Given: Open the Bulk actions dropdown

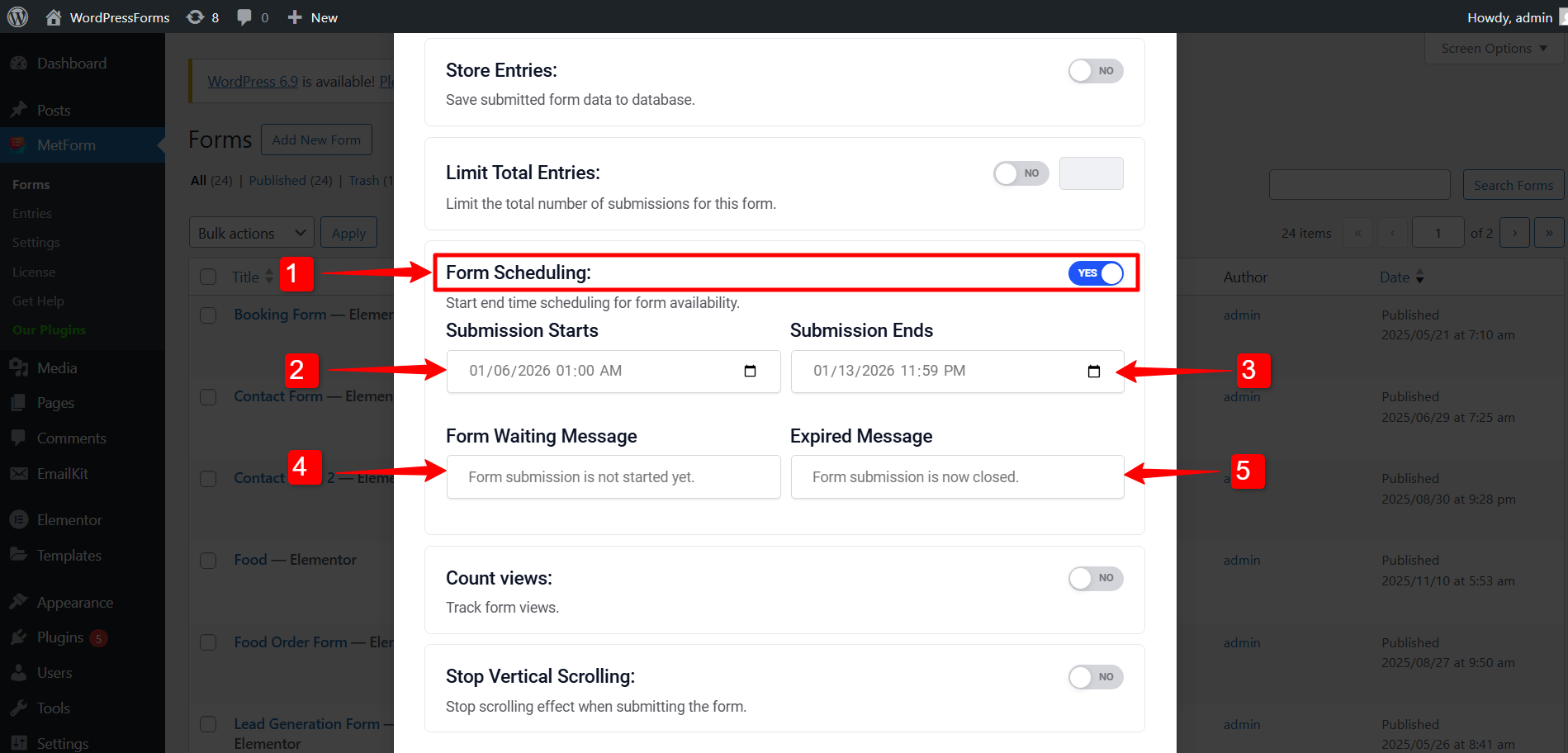Looking at the screenshot, I should pos(252,234).
